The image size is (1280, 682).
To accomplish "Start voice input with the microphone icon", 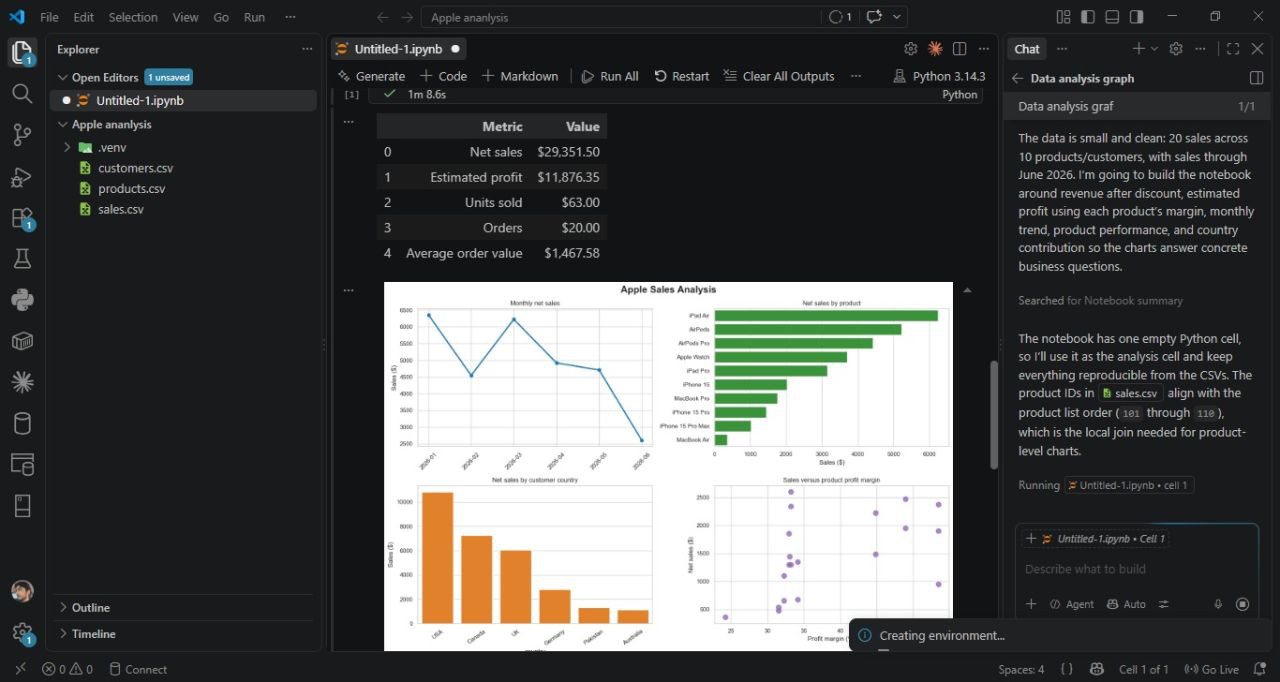I will (x=1218, y=604).
